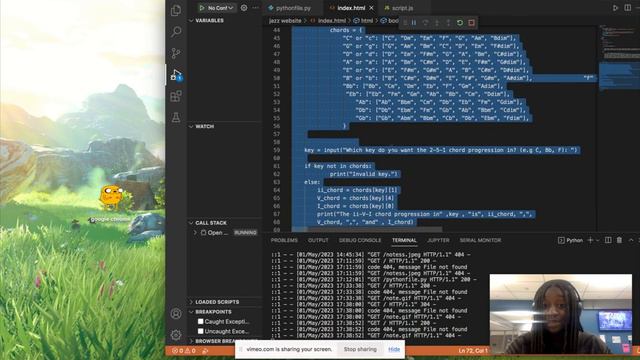Expand the Open... running session in call stack
Image resolution: width=640 pixels, height=360 pixels.
pyautogui.click(x=195, y=233)
